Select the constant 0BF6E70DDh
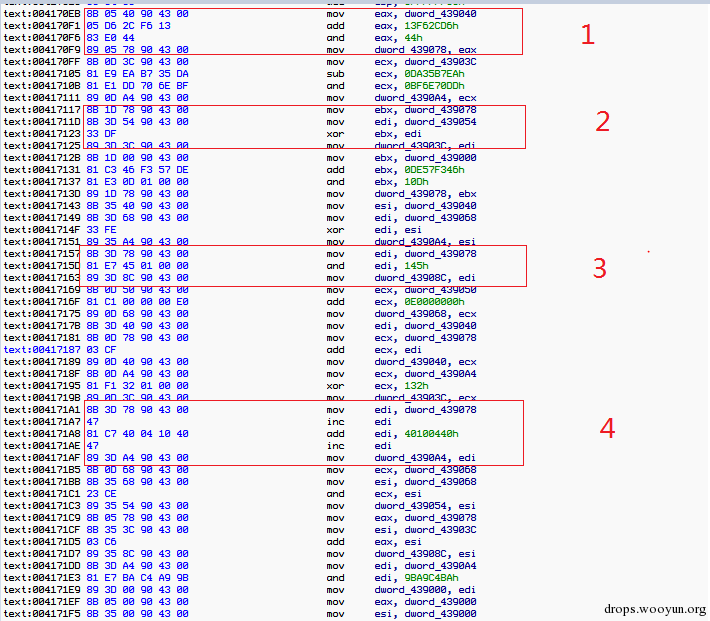 tap(434, 86)
